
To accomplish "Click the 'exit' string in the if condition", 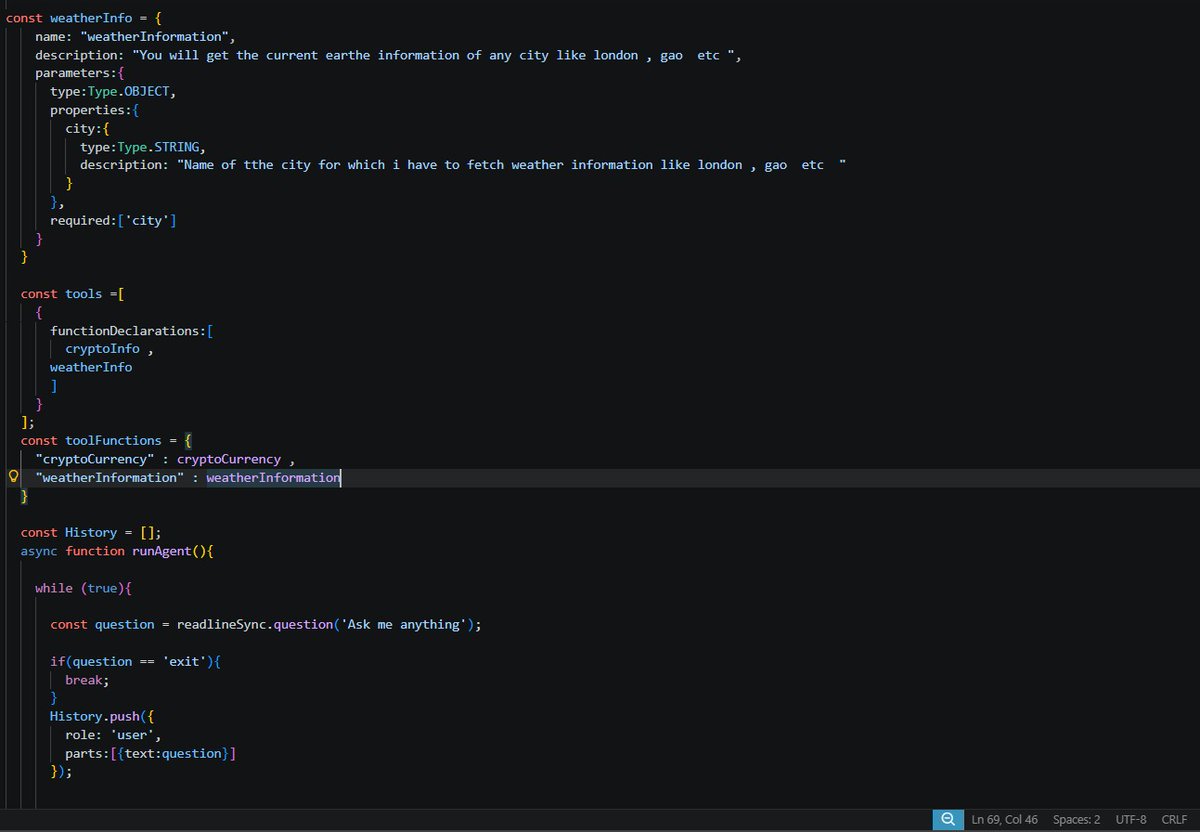I will pos(186,661).
